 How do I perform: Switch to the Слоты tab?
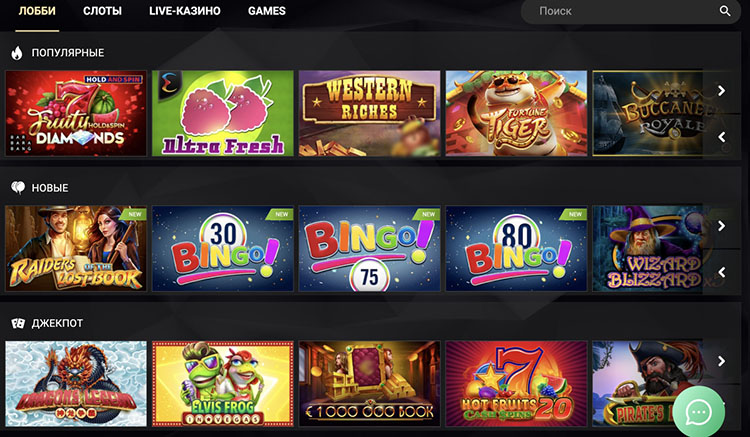click(x=102, y=11)
